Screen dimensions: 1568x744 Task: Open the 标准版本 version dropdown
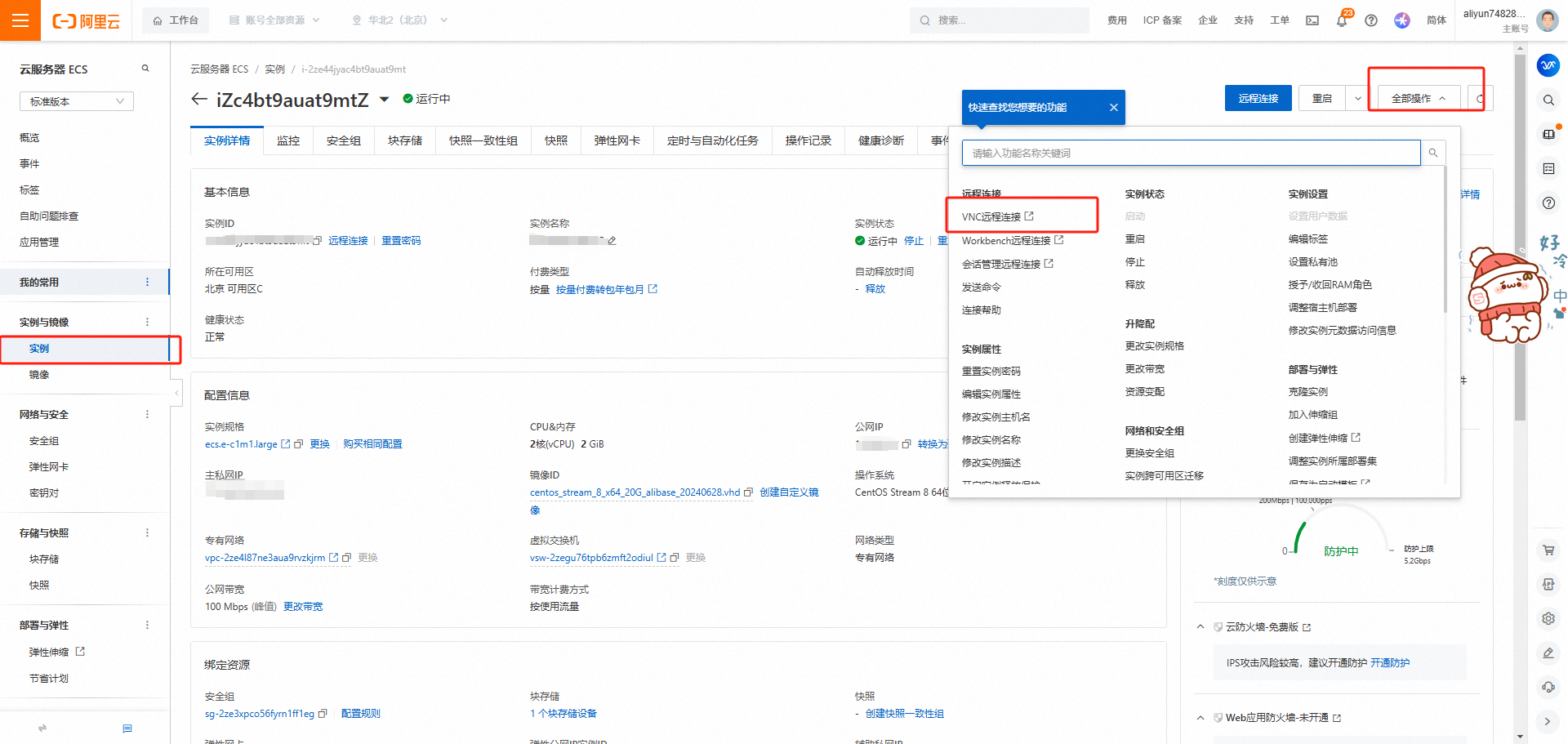pos(77,101)
